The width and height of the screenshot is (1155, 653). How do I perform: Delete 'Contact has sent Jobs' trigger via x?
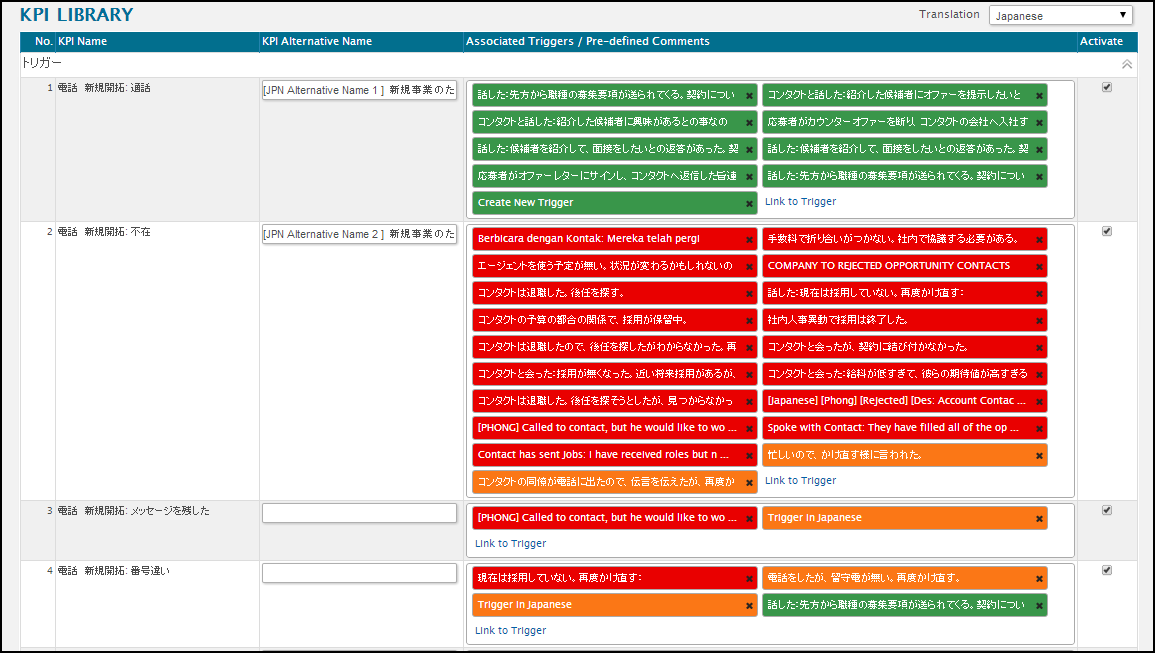pyautogui.click(x=749, y=455)
